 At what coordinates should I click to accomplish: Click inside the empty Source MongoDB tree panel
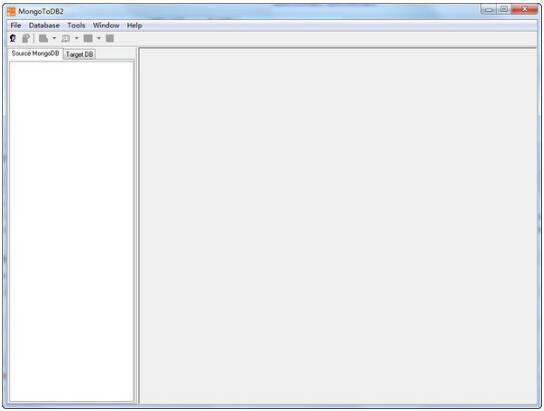coord(71,231)
